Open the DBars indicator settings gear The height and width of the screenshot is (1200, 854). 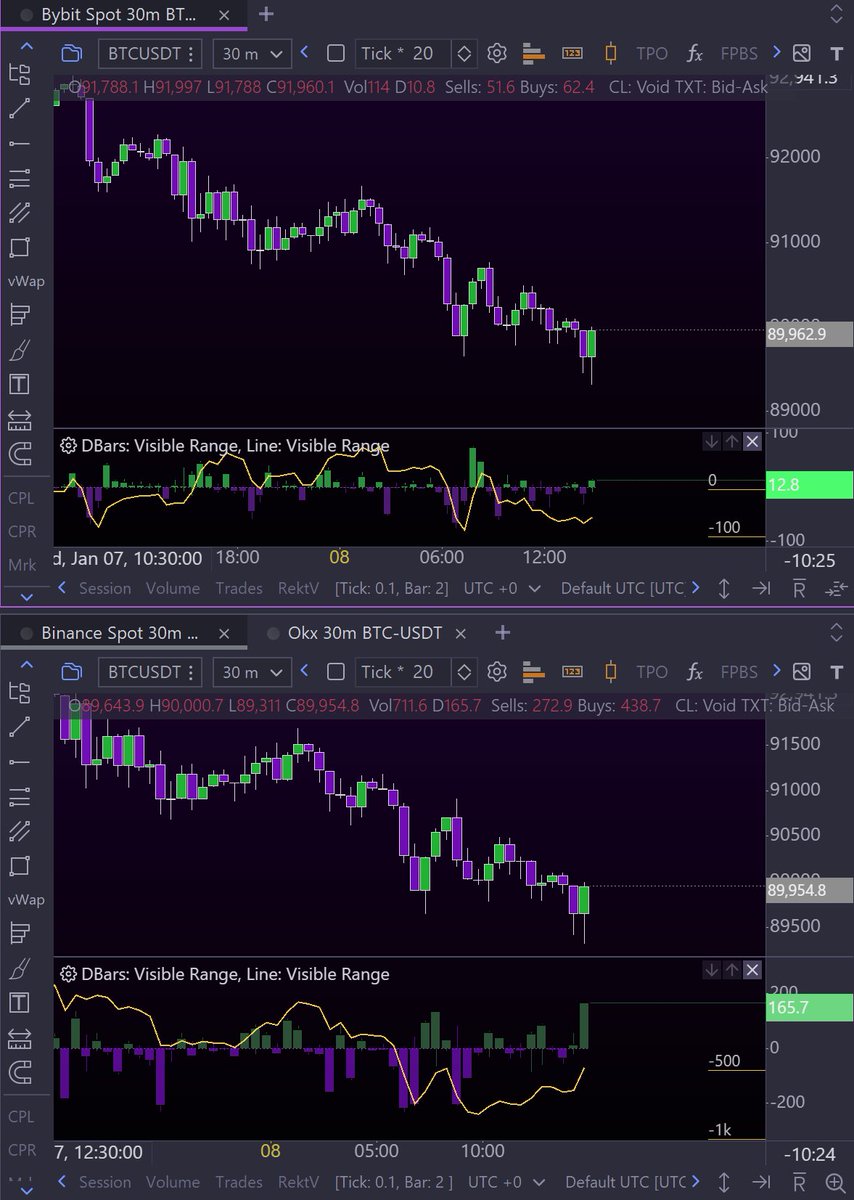[x=69, y=445]
